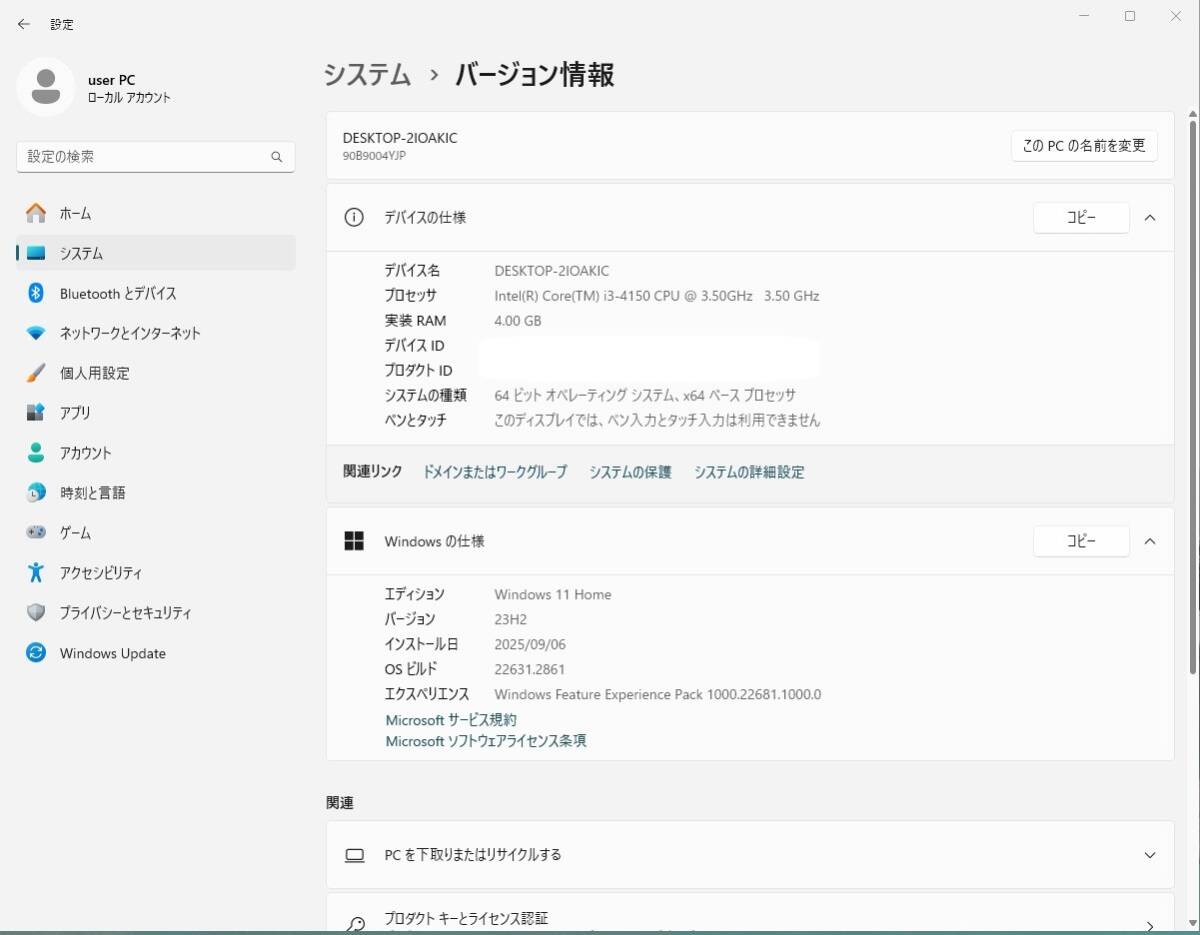Copy the device specifications

1081,217
